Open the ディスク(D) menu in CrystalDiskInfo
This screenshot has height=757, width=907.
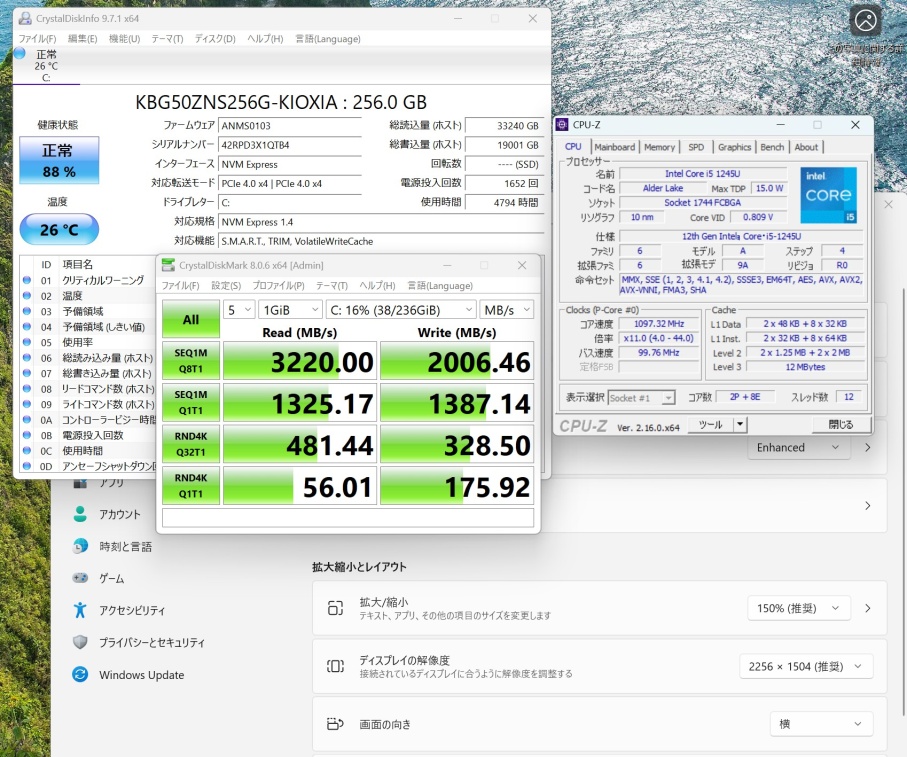click(214, 39)
